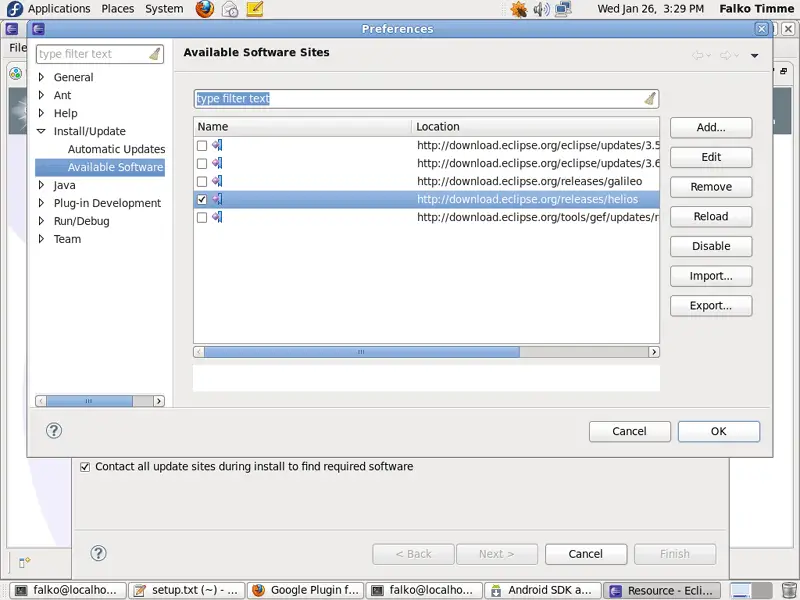Click the help question icon in Preferences dialog
The image size is (800, 600).
click(x=54, y=431)
